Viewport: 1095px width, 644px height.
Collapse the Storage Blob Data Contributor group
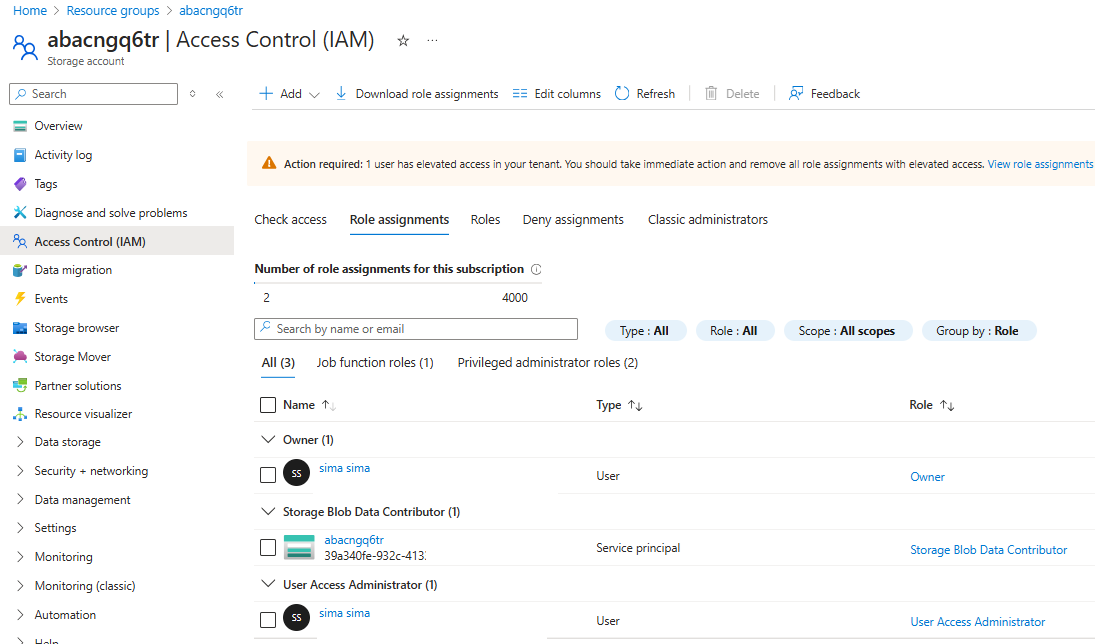point(267,511)
